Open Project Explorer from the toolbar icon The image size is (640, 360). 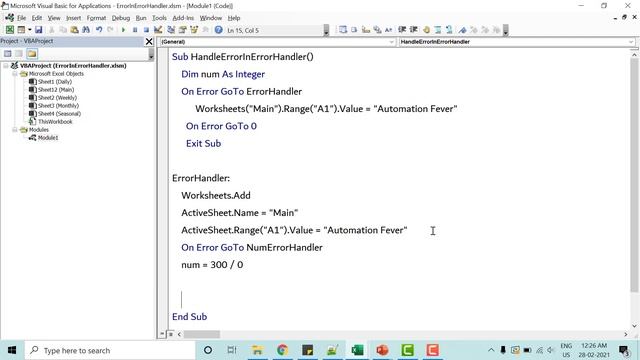click(171, 30)
